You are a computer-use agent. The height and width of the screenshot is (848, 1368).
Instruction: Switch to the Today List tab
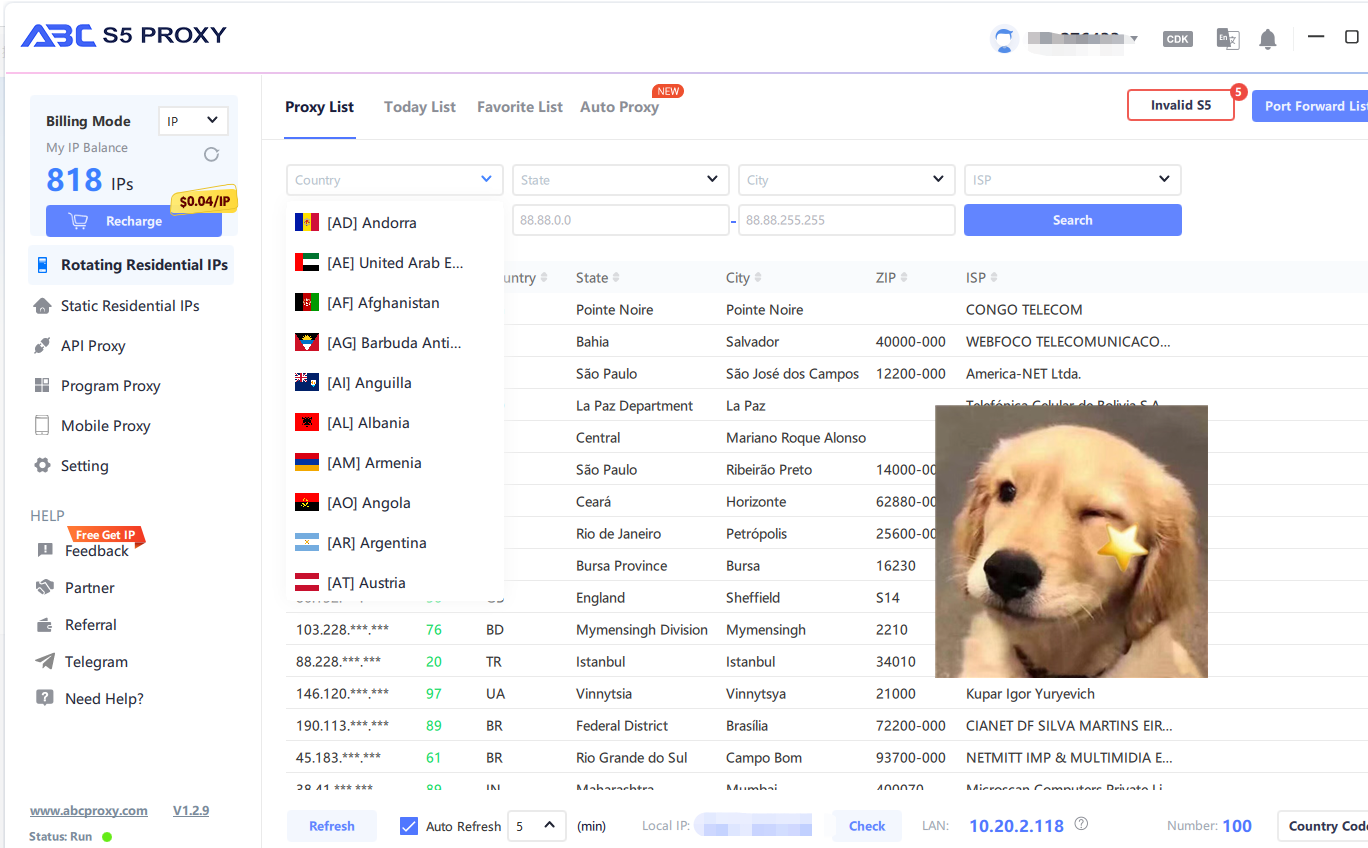point(420,107)
